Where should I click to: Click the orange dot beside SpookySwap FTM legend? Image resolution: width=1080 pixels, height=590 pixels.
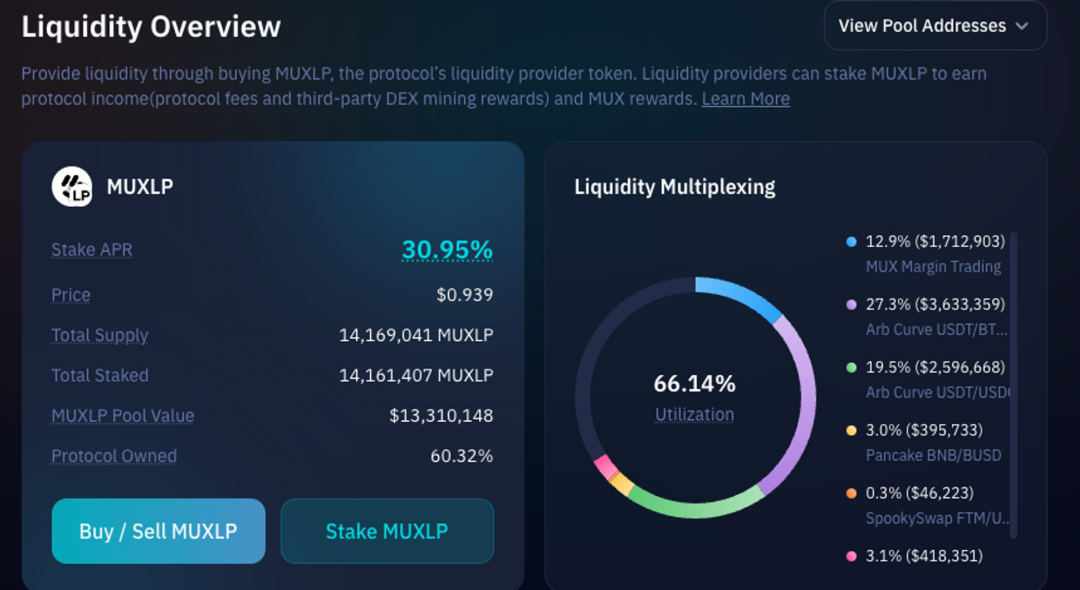849,492
